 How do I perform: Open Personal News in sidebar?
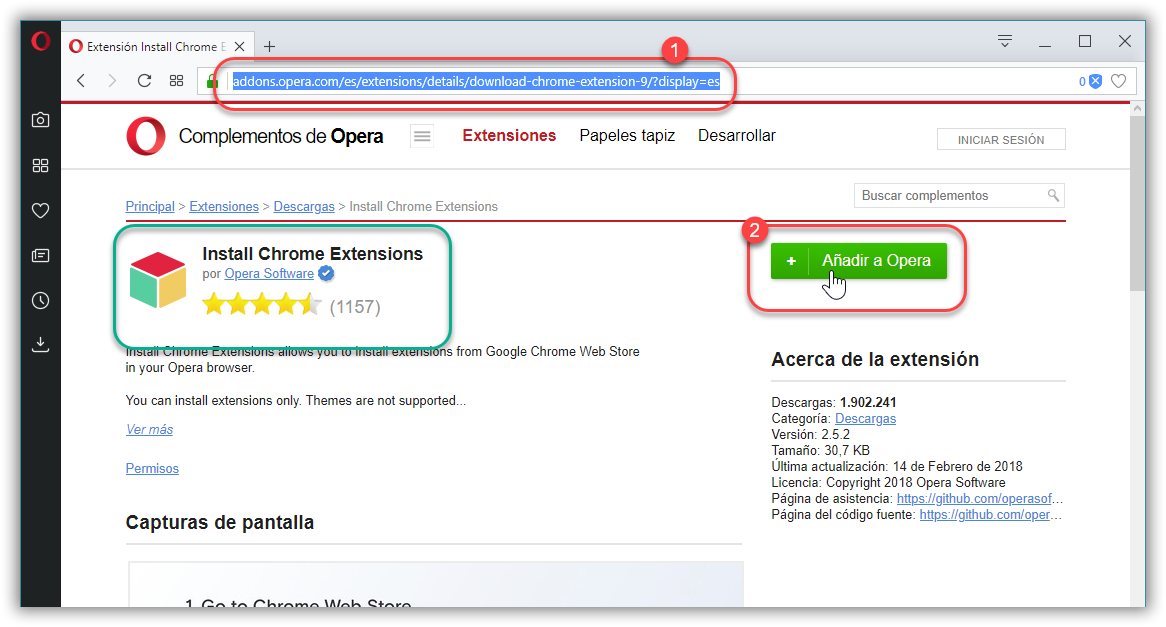[40, 256]
